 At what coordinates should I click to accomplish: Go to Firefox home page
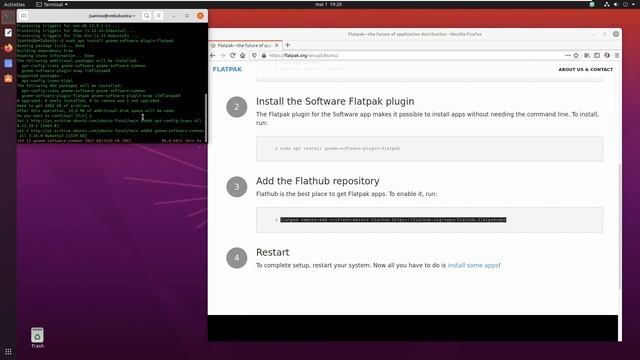(x=242, y=56)
